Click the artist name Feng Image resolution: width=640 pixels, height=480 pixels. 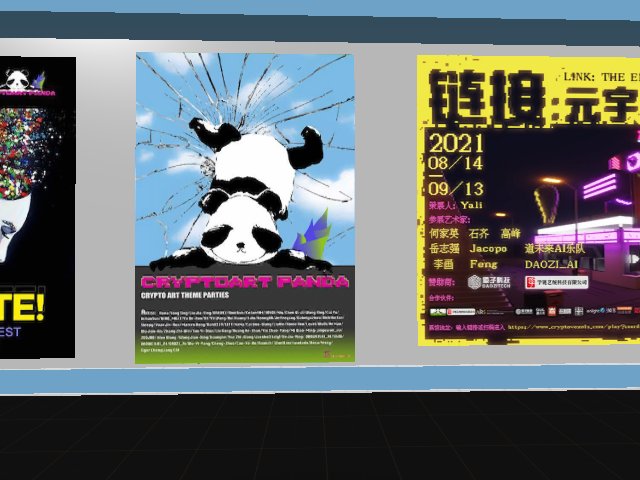click(x=484, y=264)
